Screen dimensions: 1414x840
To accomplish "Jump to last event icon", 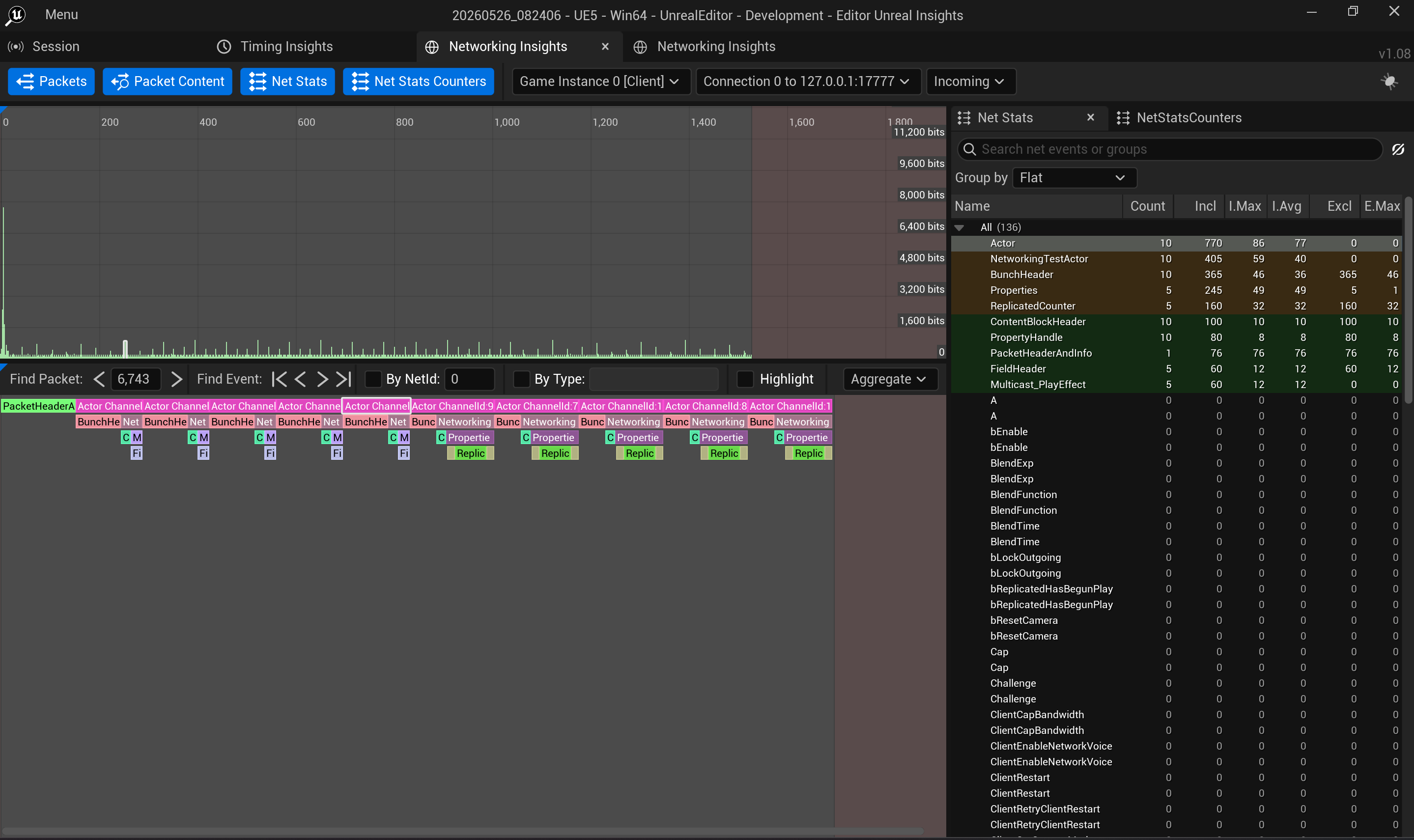I will point(343,379).
